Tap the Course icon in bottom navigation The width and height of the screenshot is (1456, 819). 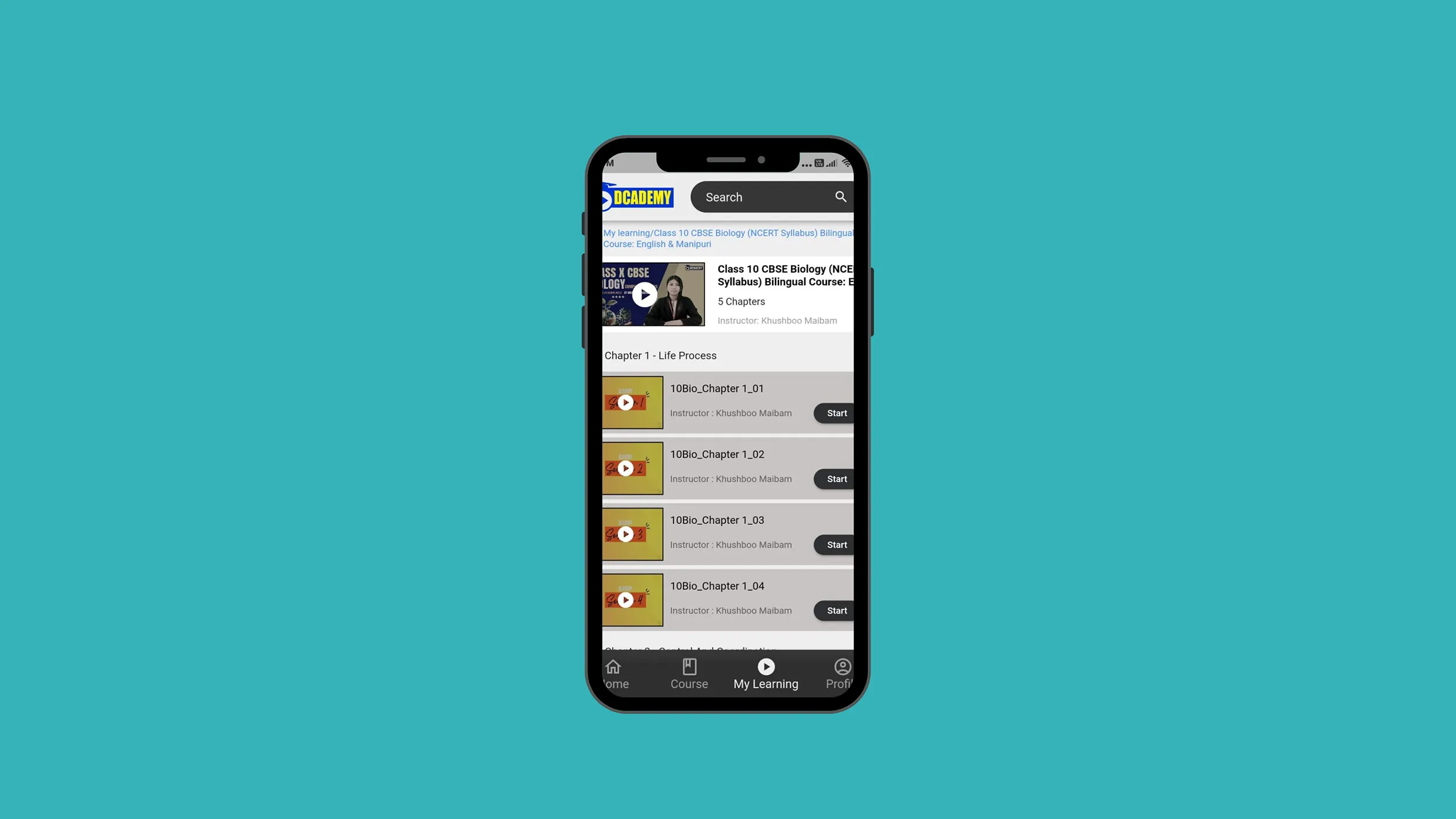point(689,672)
